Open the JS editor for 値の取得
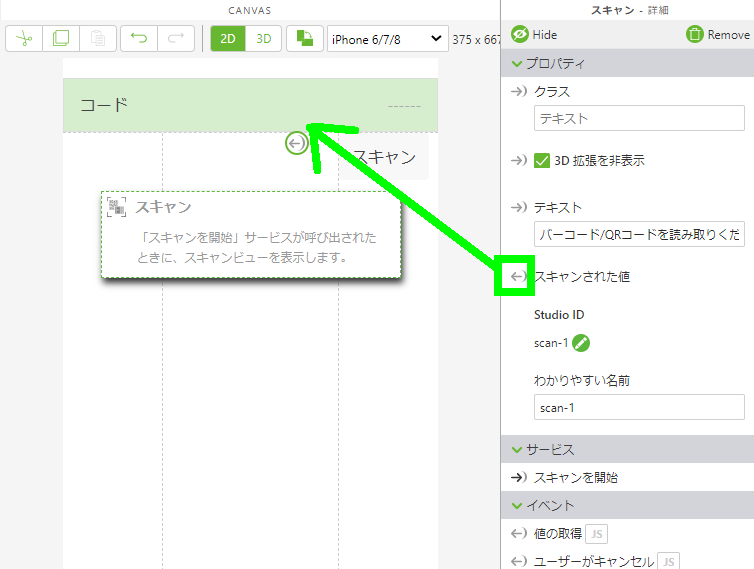Screen dimensions: 754x569 [597, 534]
